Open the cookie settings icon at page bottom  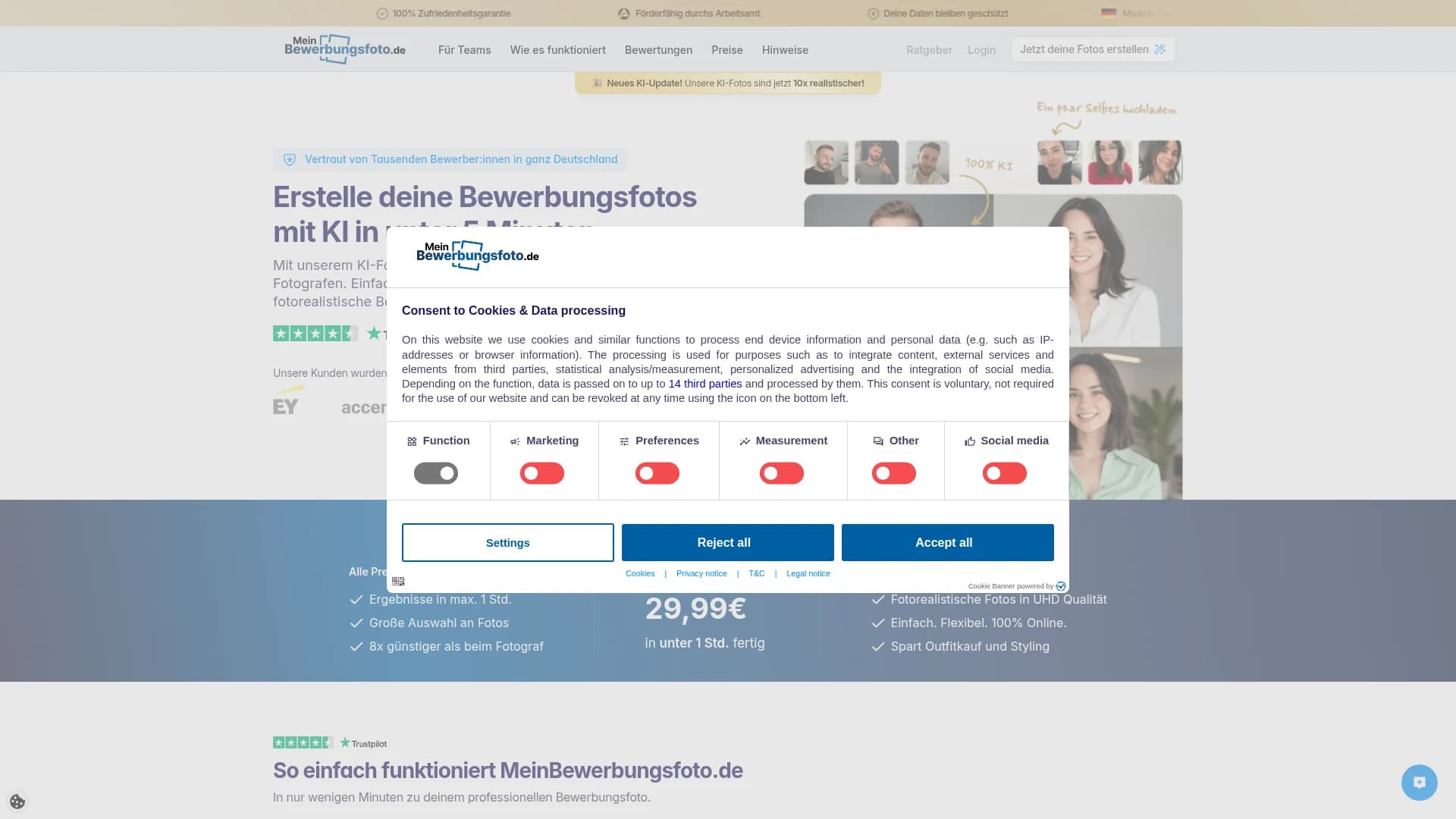[x=17, y=802]
